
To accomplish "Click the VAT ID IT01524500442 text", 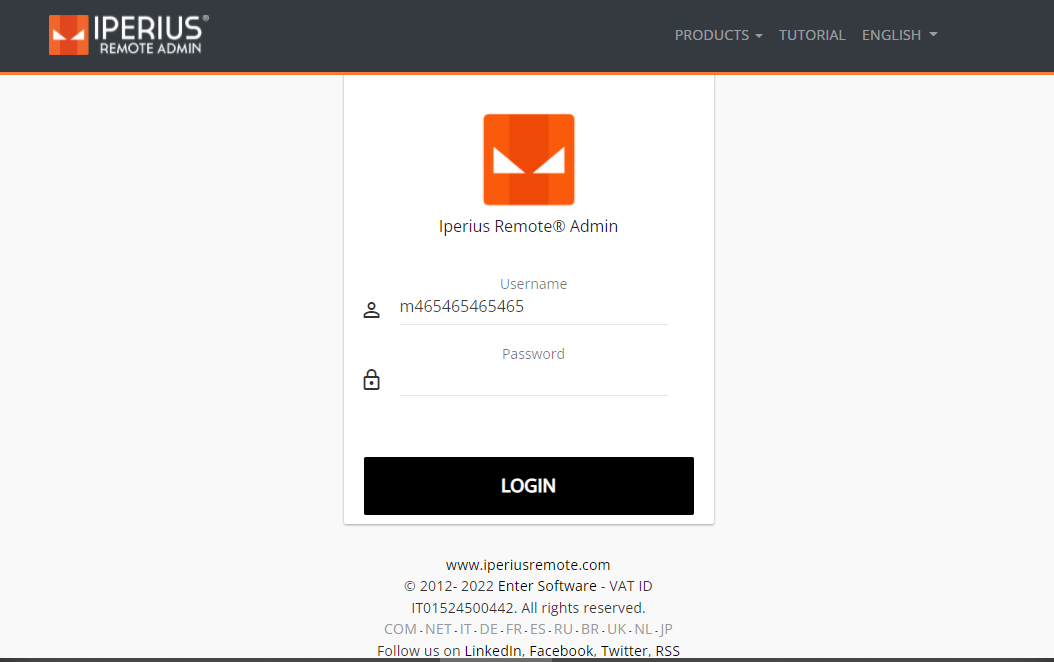I will [528, 597].
